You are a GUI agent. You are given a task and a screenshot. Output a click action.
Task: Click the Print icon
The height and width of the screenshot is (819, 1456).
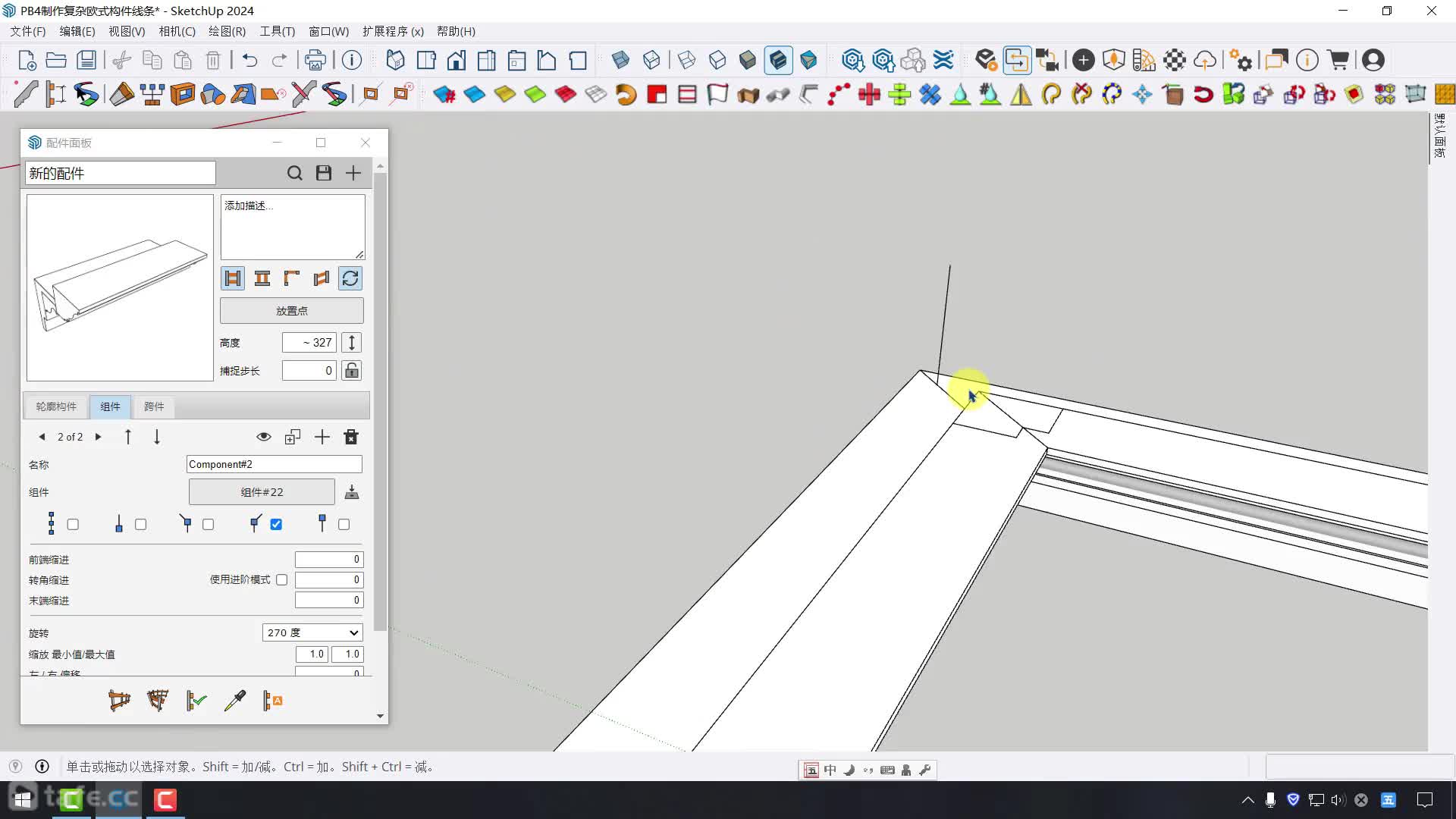[315, 60]
